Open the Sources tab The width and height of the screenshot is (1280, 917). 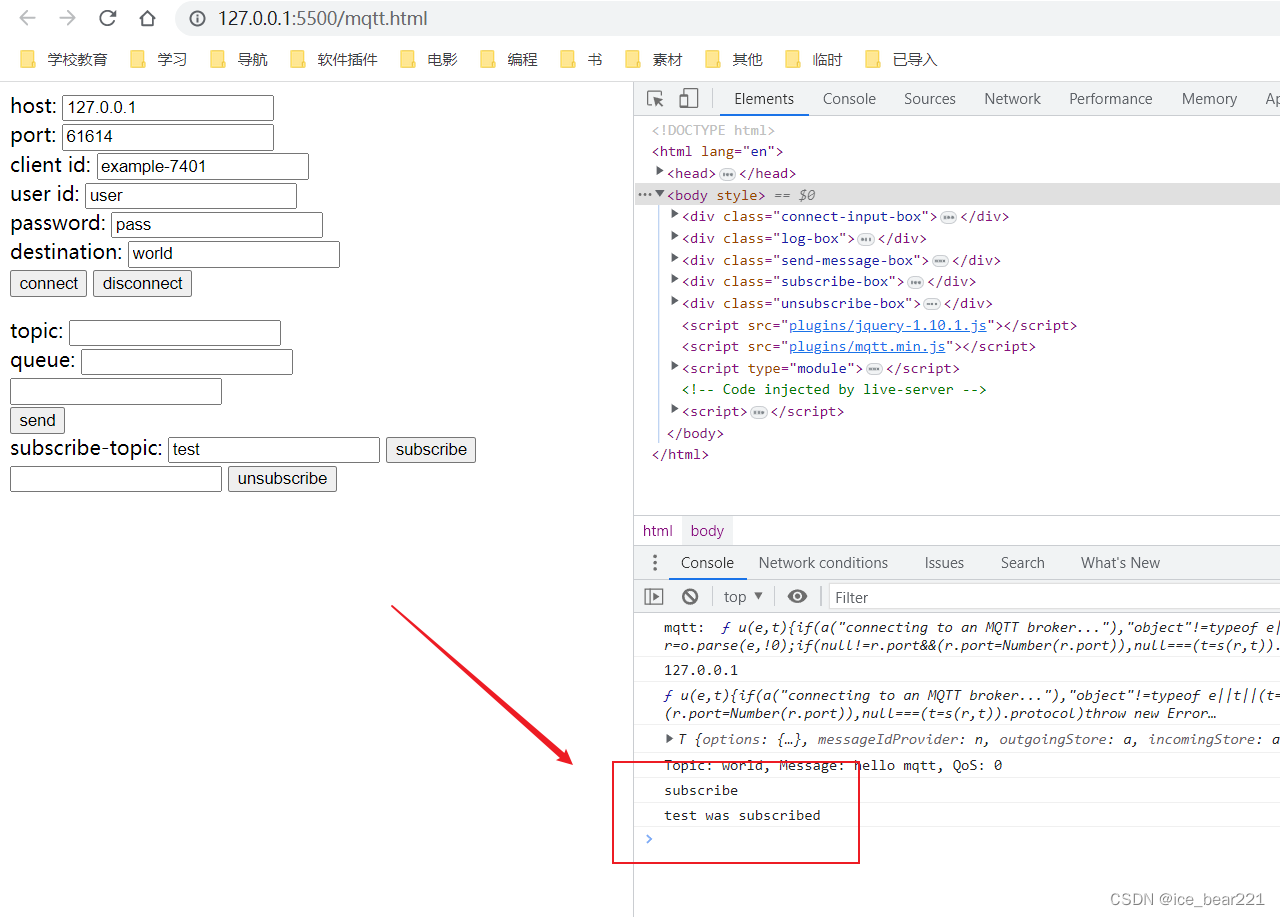coord(930,98)
